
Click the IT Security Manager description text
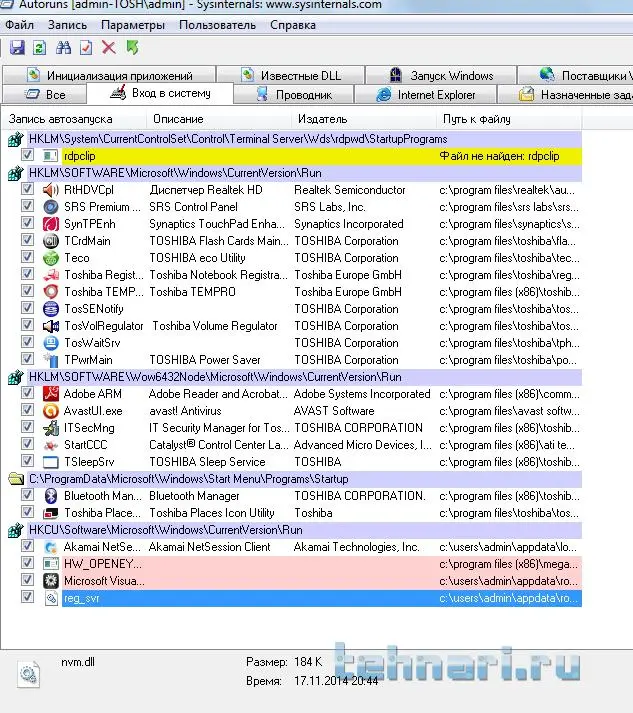click(x=219, y=428)
